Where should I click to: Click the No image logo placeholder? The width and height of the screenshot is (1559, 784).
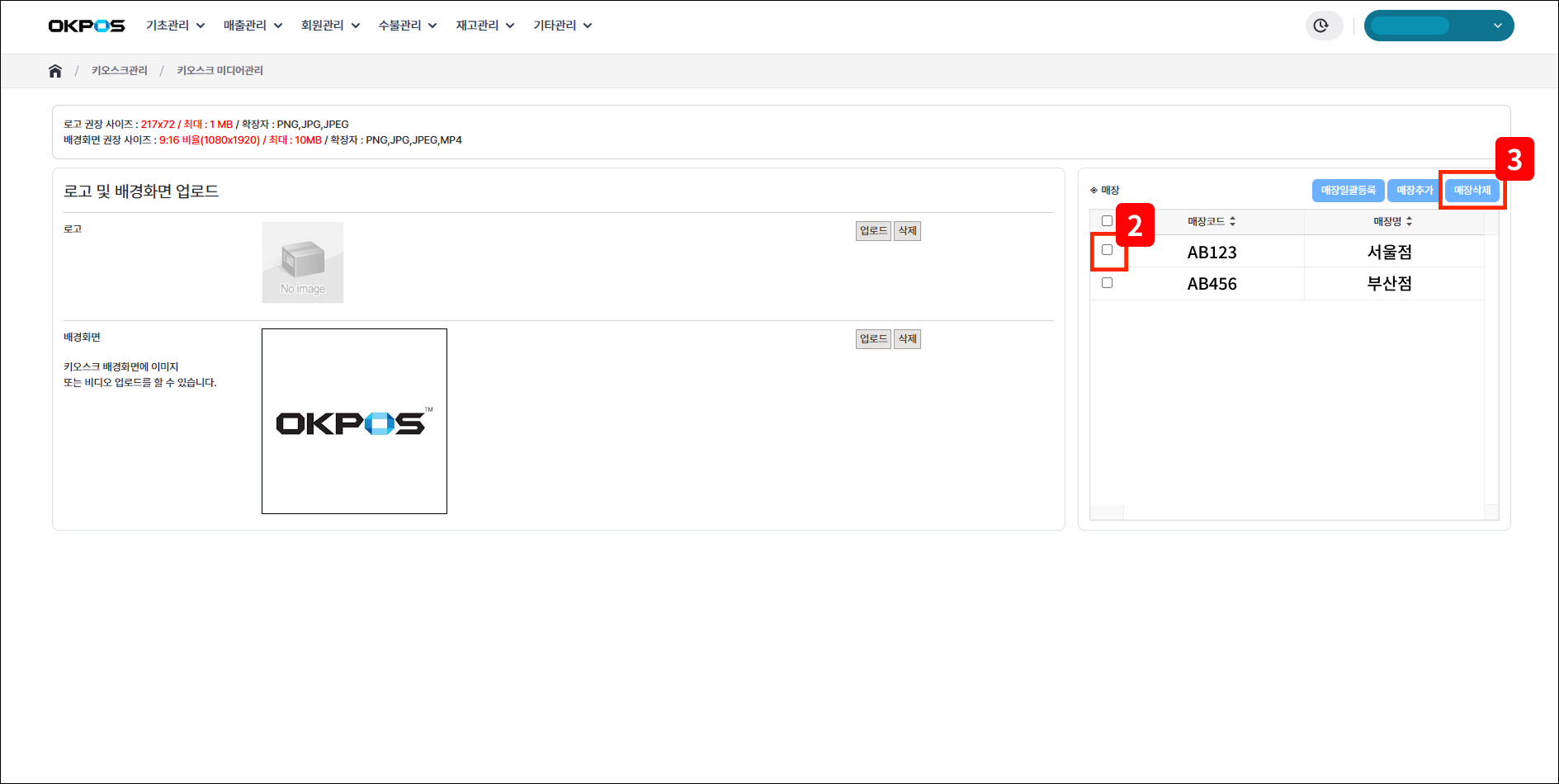[x=303, y=262]
